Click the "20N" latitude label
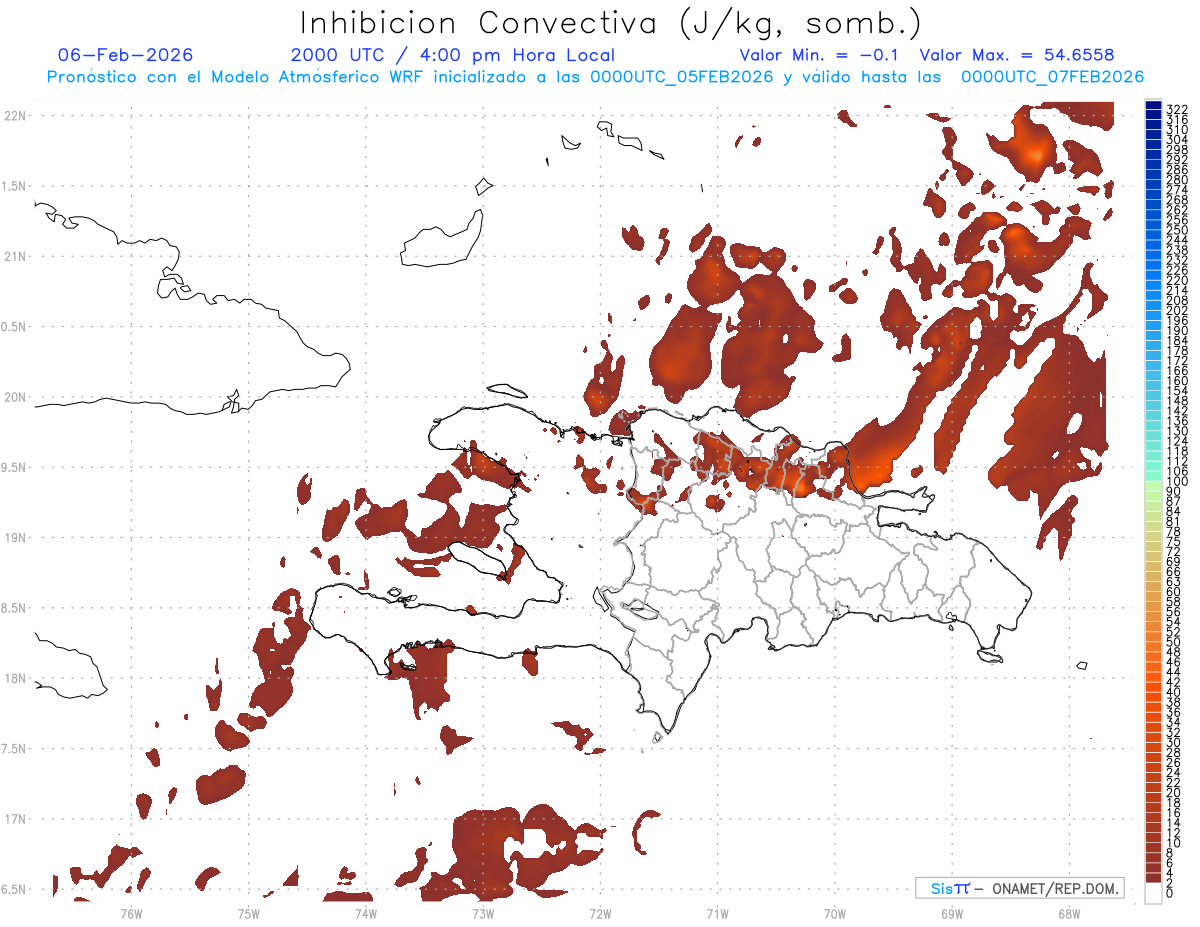 pyautogui.click(x=15, y=397)
